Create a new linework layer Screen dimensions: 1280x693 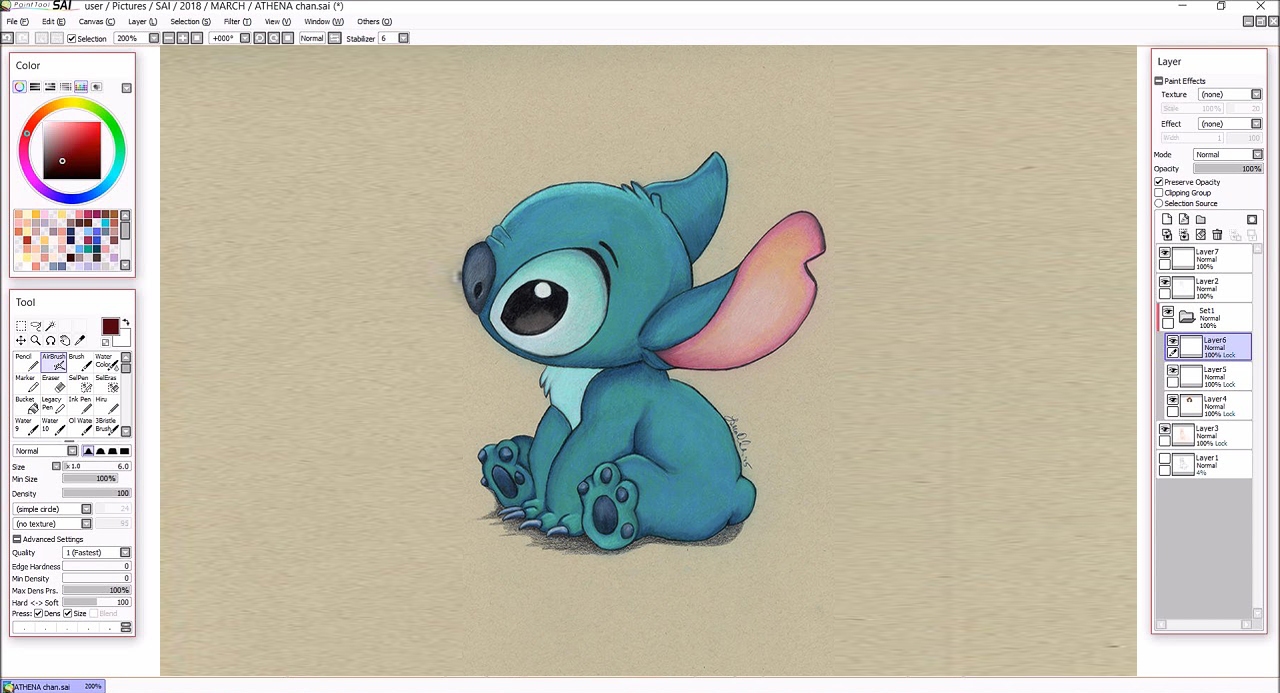pyautogui.click(x=1184, y=219)
